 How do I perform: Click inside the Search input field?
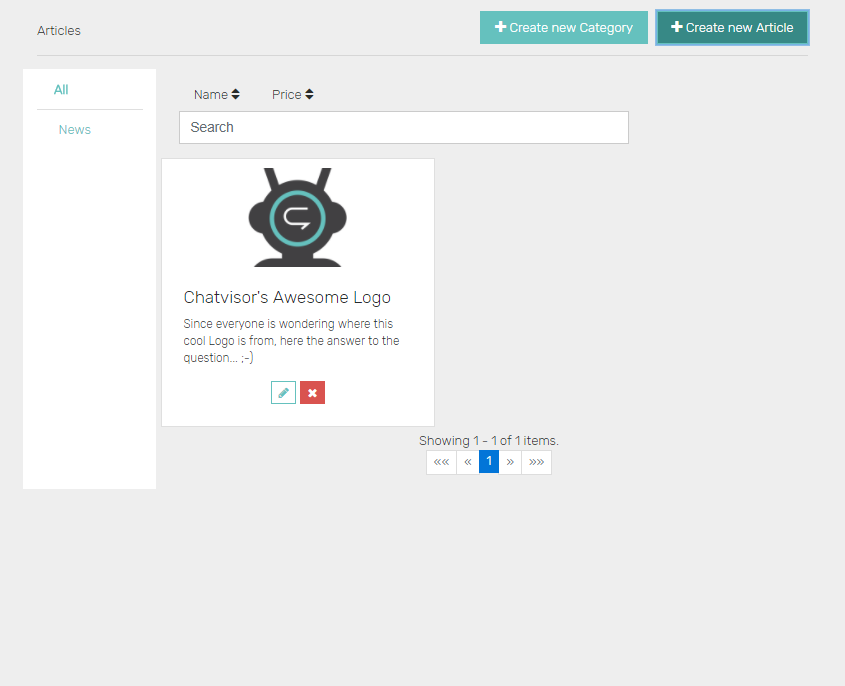(x=403, y=127)
